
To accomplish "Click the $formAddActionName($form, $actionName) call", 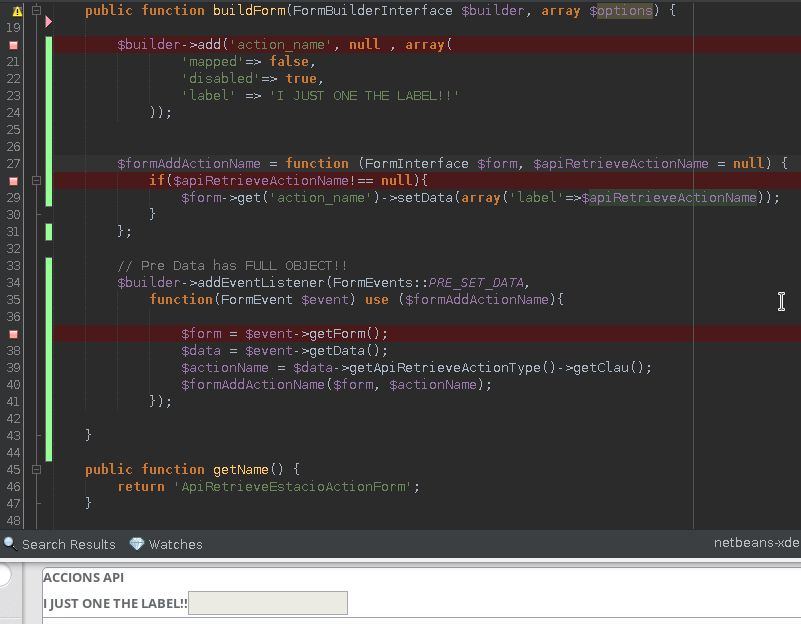I will tap(336, 385).
